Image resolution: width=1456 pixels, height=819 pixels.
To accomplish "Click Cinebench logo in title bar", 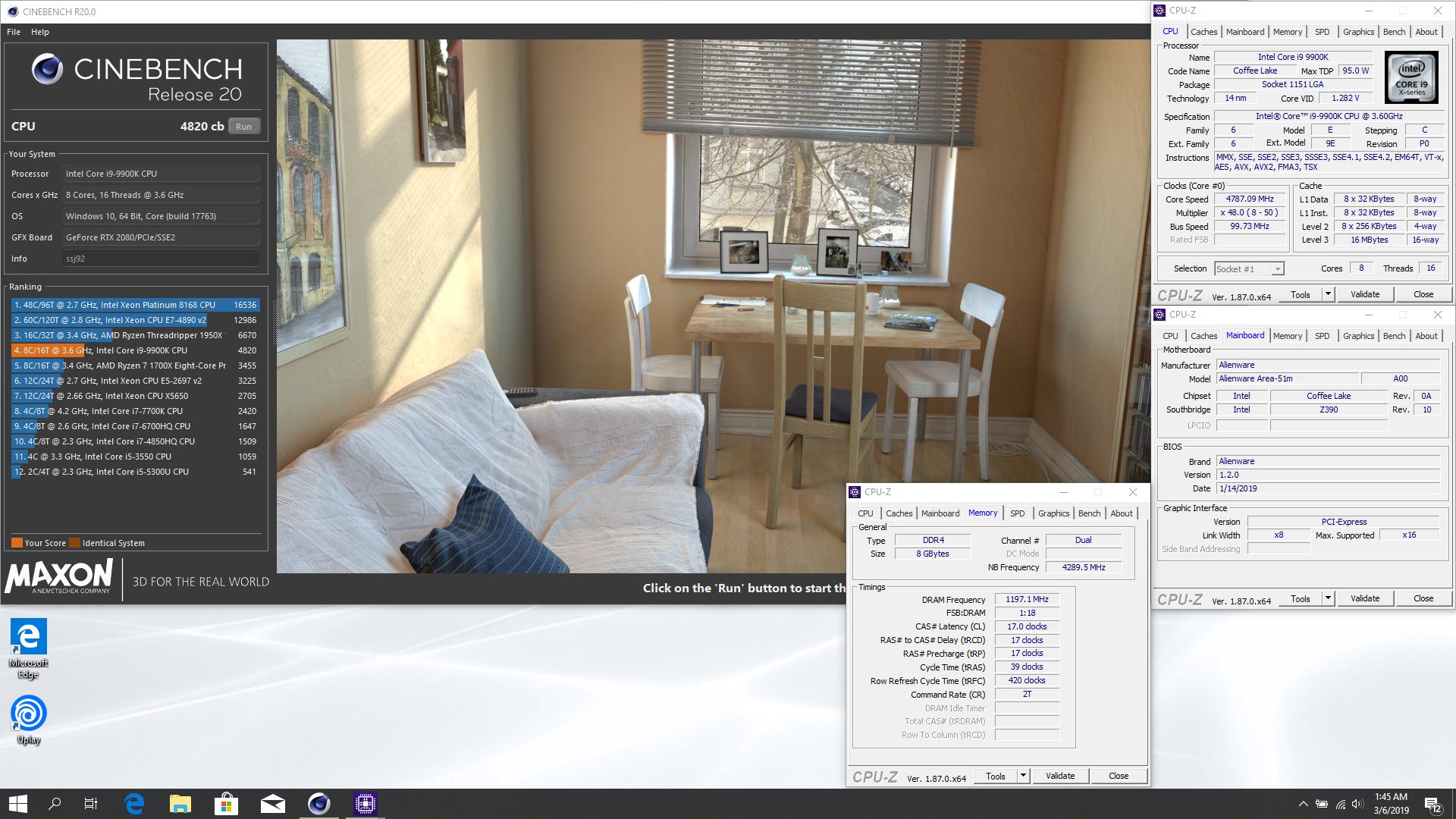I will pyautogui.click(x=13, y=11).
